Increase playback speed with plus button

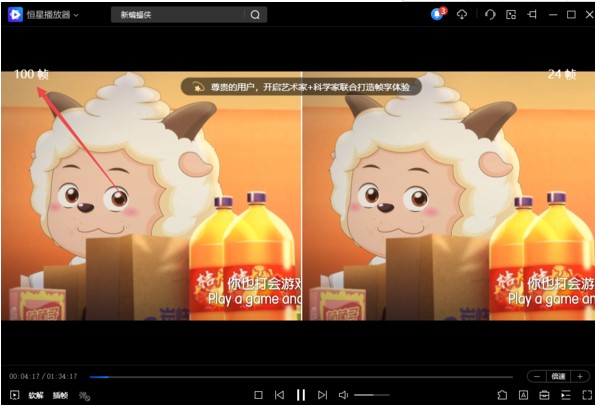(x=580, y=376)
